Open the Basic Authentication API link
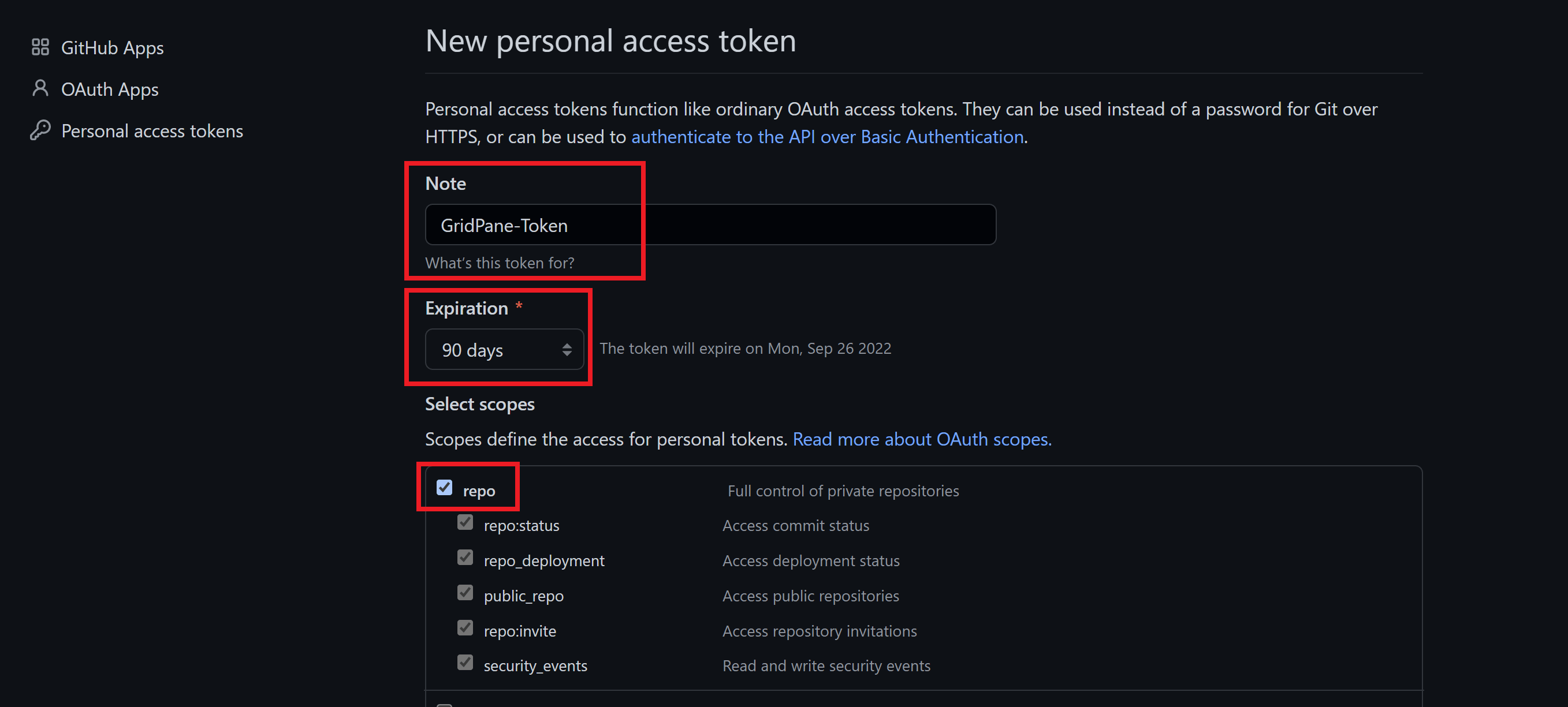The width and height of the screenshot is (1568, 707). tap(826, 137)
